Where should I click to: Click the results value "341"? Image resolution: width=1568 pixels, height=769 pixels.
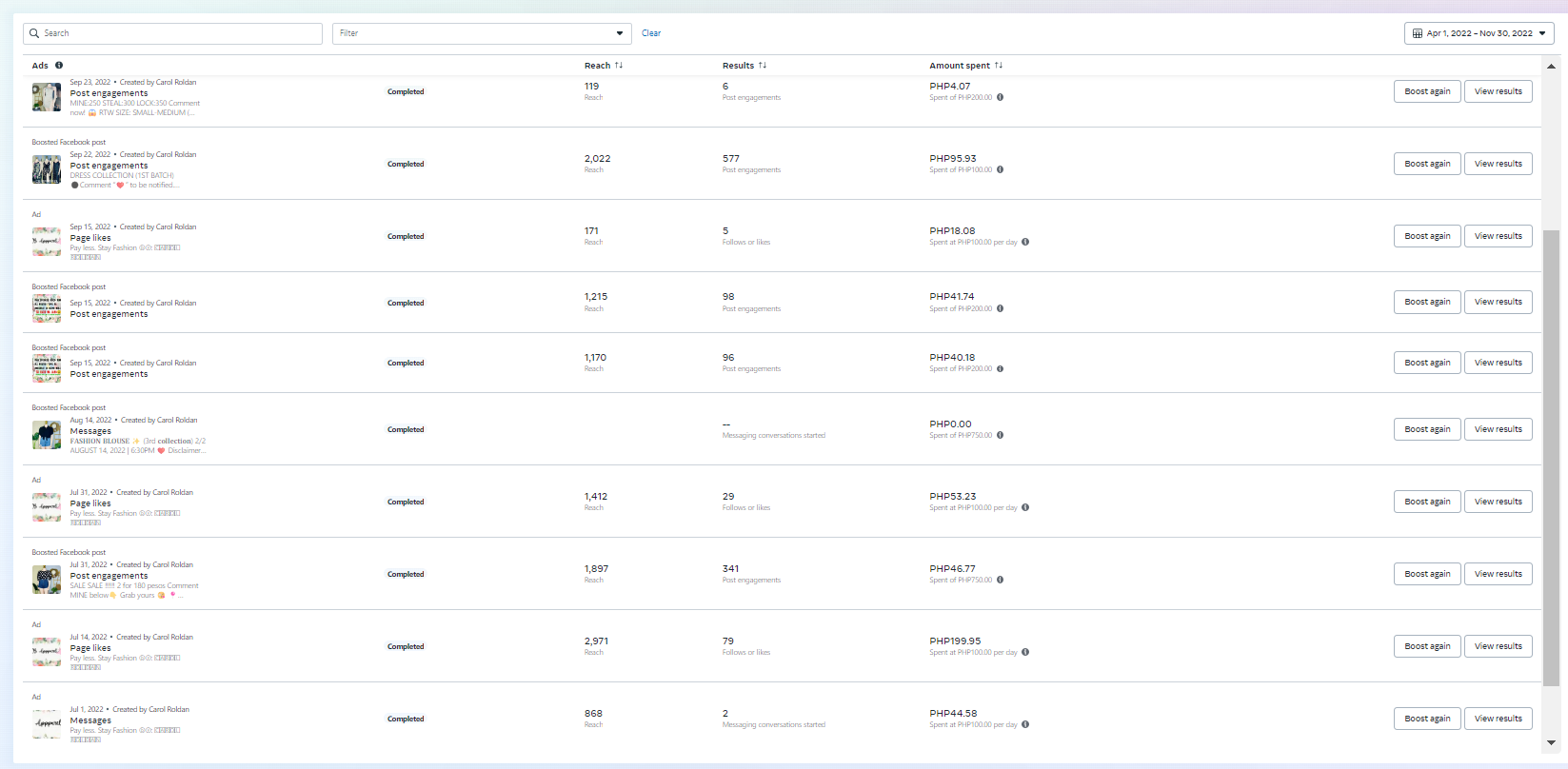pyautogui.click(x=730, y=569)
